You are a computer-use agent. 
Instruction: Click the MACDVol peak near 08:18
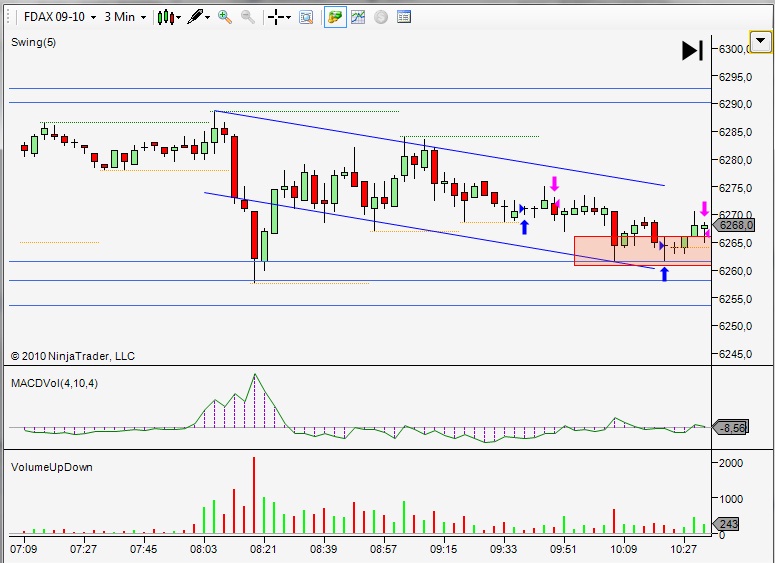pos(255,375)
